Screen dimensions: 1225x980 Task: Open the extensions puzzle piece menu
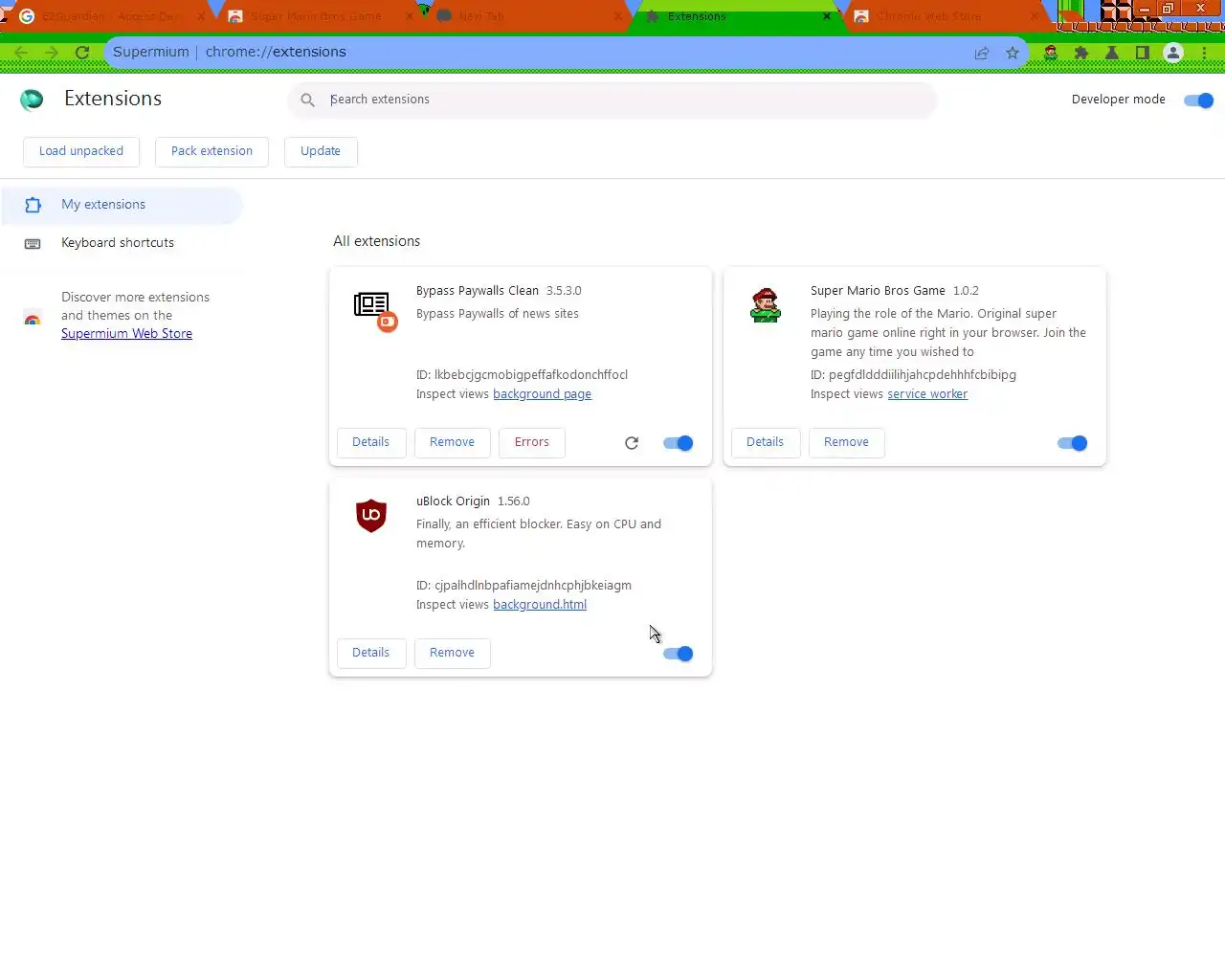tap(1081, 53)
